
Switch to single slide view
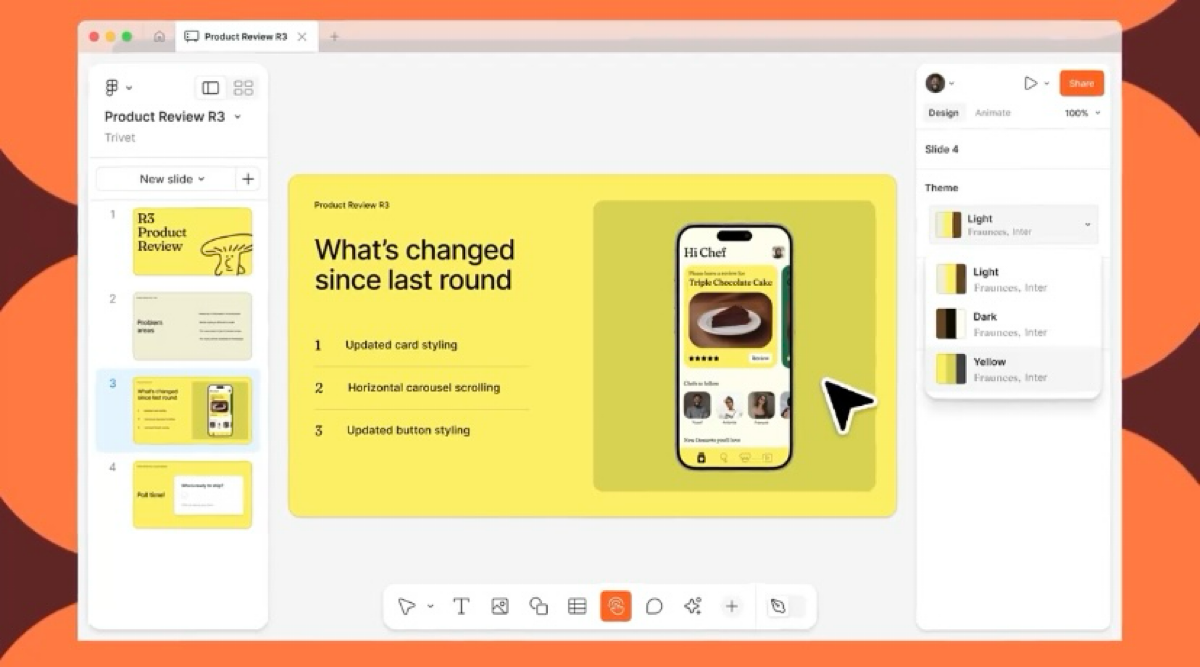[210, 88]
